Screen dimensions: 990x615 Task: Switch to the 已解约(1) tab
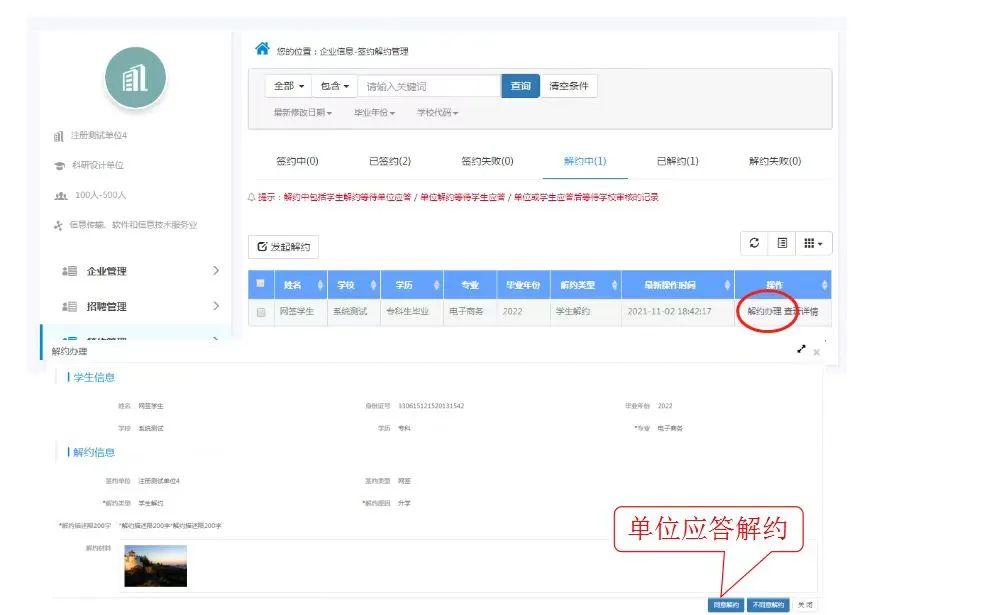pyautogui.click(x=677, y=161)
